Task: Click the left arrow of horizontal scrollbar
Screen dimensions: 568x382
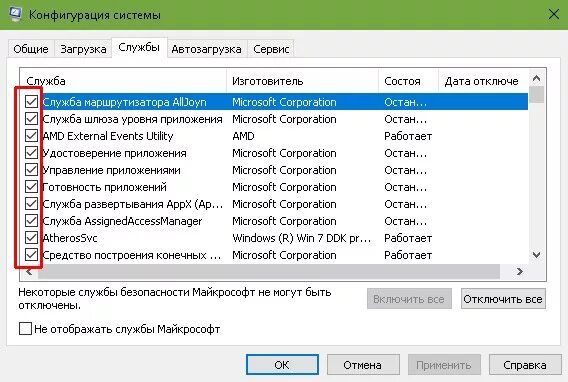Action: (x=29, y=272)
